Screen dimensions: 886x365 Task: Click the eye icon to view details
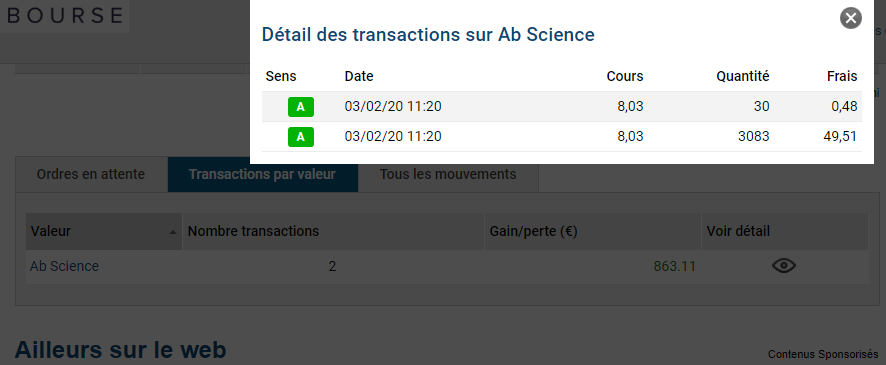[784, 266]
